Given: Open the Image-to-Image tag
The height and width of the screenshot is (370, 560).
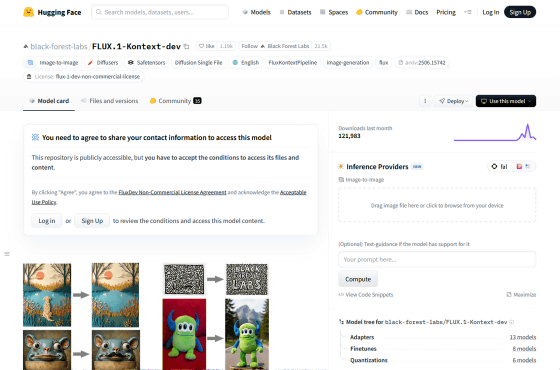Looking at the screenshot, I should (x=53, y=62).
